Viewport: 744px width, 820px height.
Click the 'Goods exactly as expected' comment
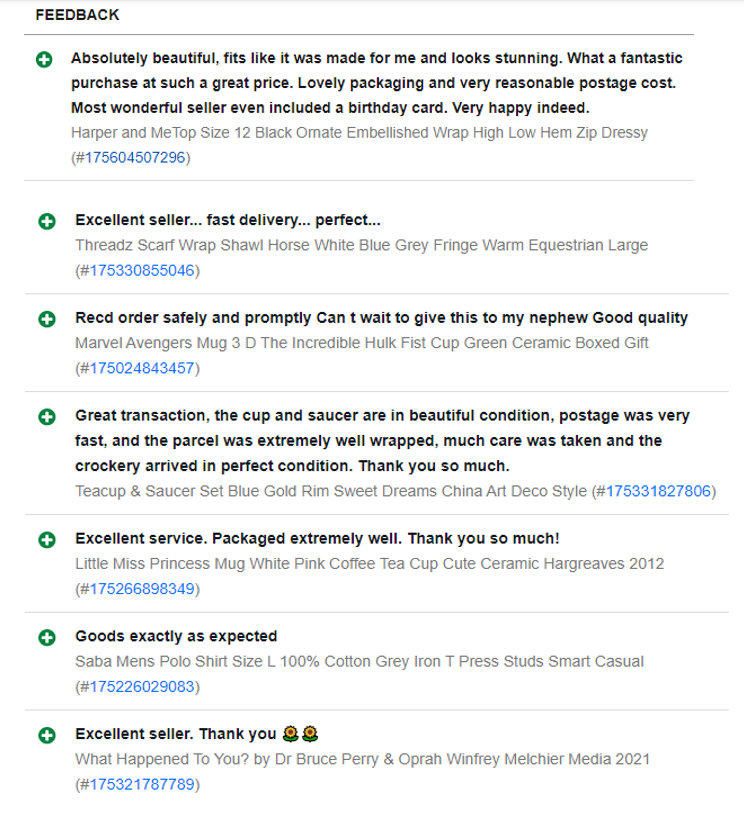(176, 636)
